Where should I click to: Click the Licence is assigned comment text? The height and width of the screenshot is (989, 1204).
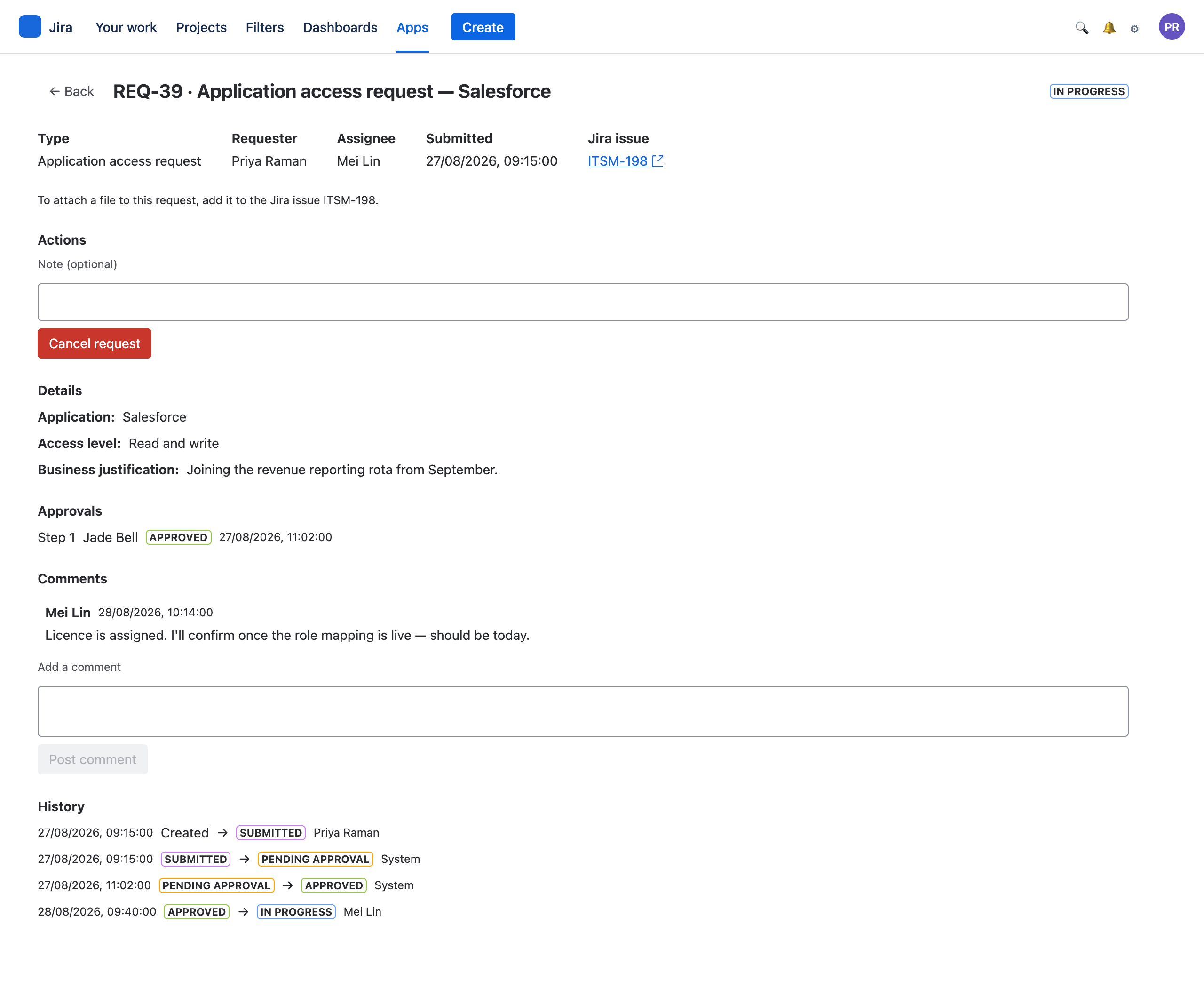(x=287, y=635)
